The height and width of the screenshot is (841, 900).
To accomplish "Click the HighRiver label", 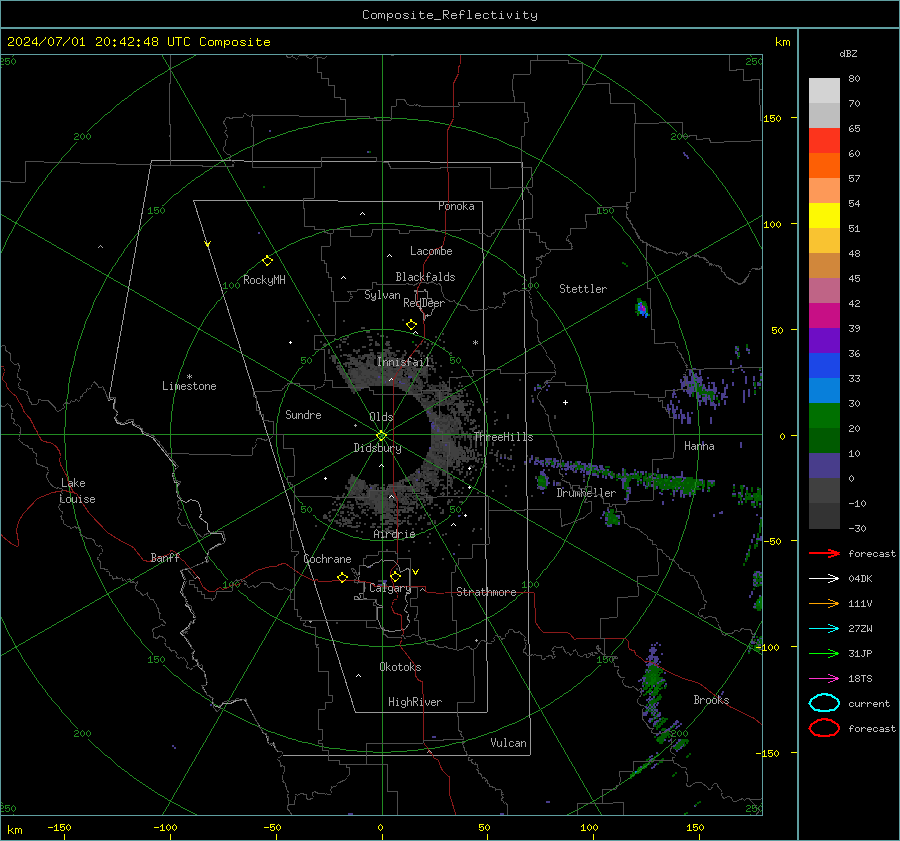I will click(x=415, y=702).
